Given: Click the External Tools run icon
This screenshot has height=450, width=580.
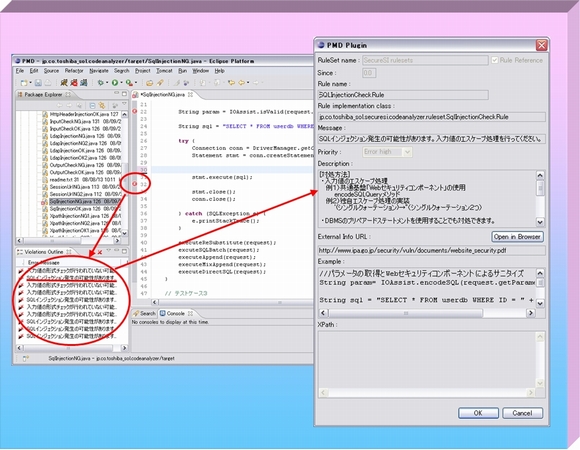Looking at the screenshot, I should (128, 83).
